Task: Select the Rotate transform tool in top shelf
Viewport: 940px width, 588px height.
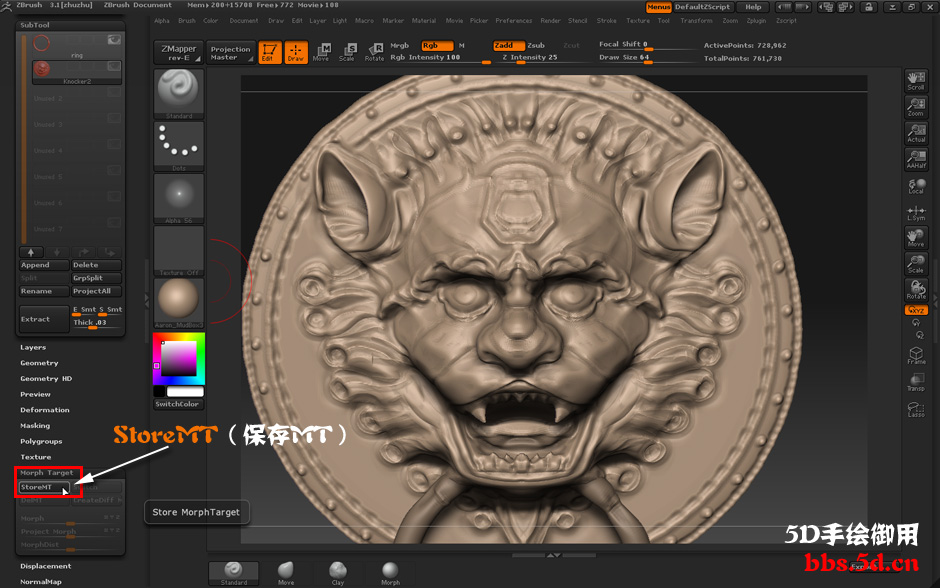Action: (374, 52)
